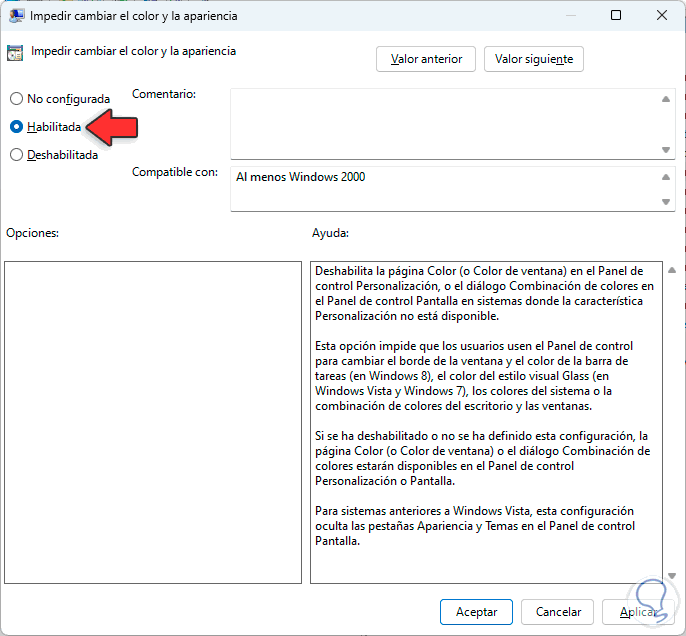
Task: Minimize the policy dialog window
Action: (x=569, y=16)
